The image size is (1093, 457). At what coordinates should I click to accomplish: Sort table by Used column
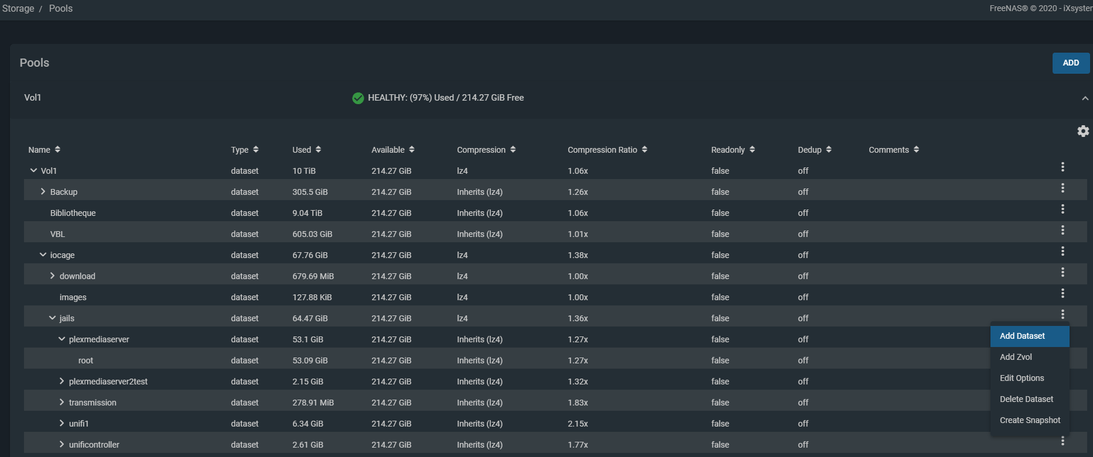click(306, 150)
